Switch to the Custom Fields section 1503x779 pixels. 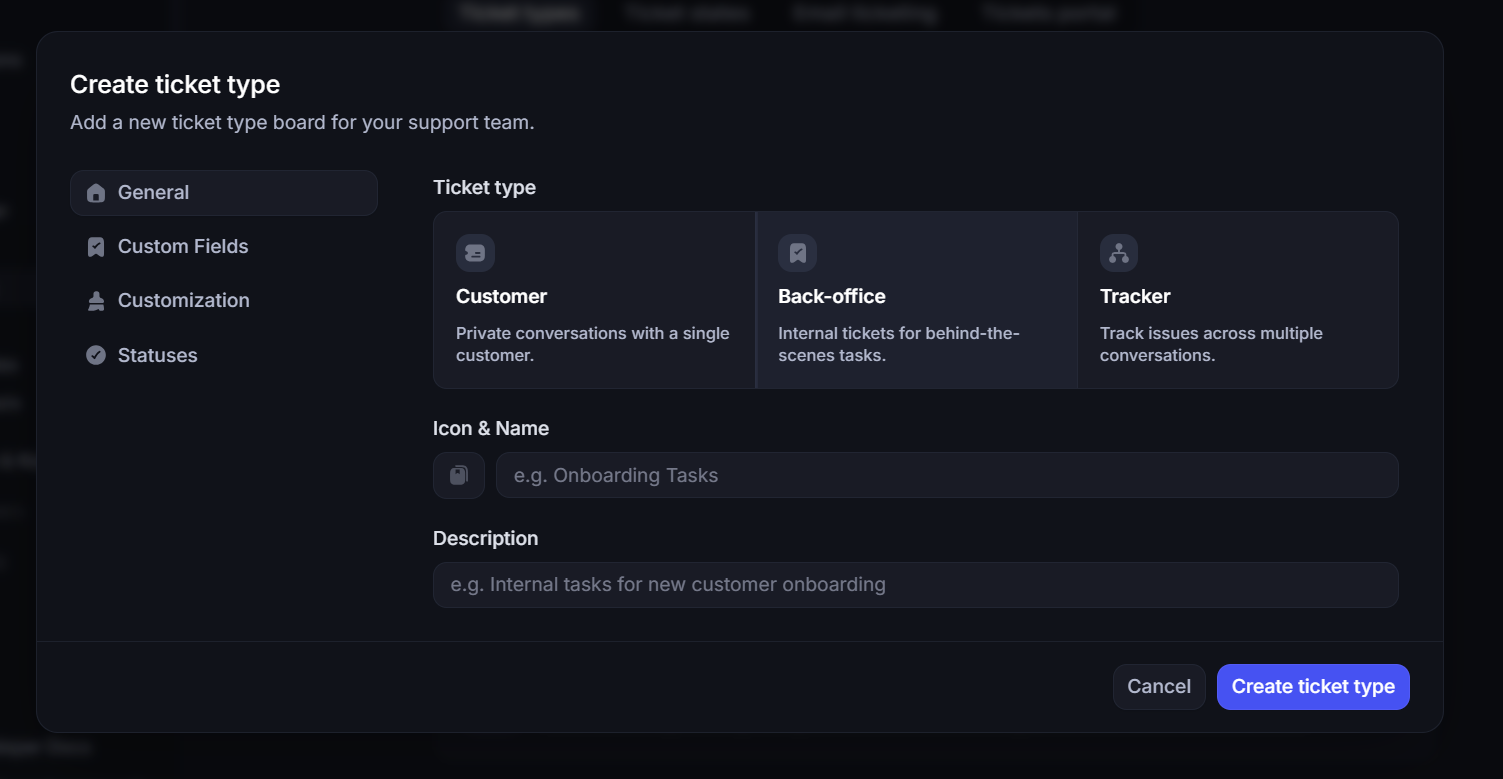(183, 246)
